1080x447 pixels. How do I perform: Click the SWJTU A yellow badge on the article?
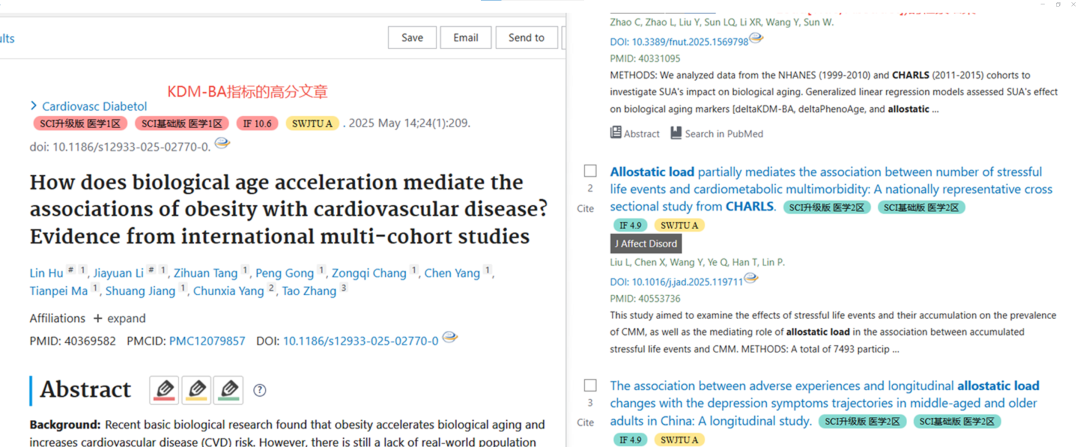coord(312,124)
